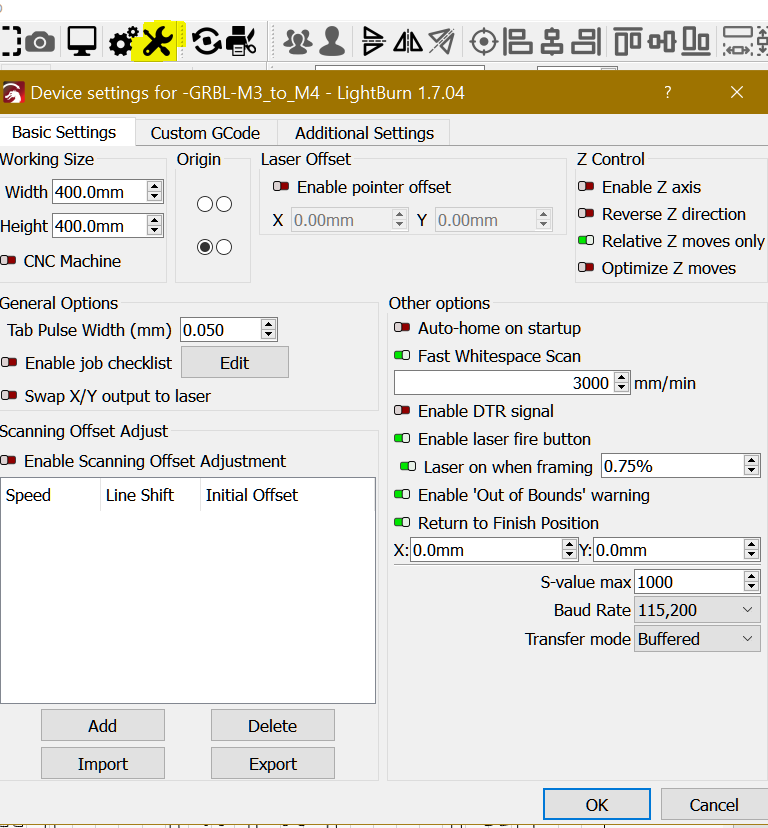Toggle Return to Finish Position

(402, 522)
